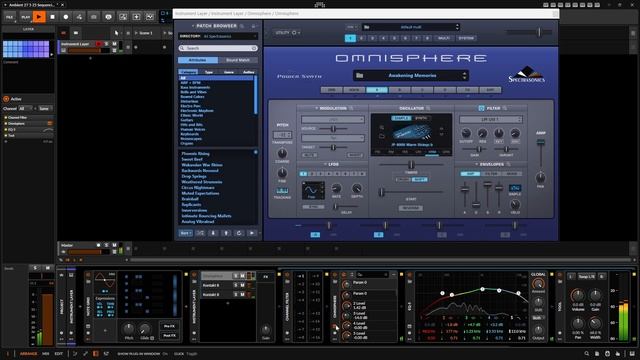Open the SYSTEM page
Image resolution: width=640 pixels, height=360 pixels.
(466, 38)
